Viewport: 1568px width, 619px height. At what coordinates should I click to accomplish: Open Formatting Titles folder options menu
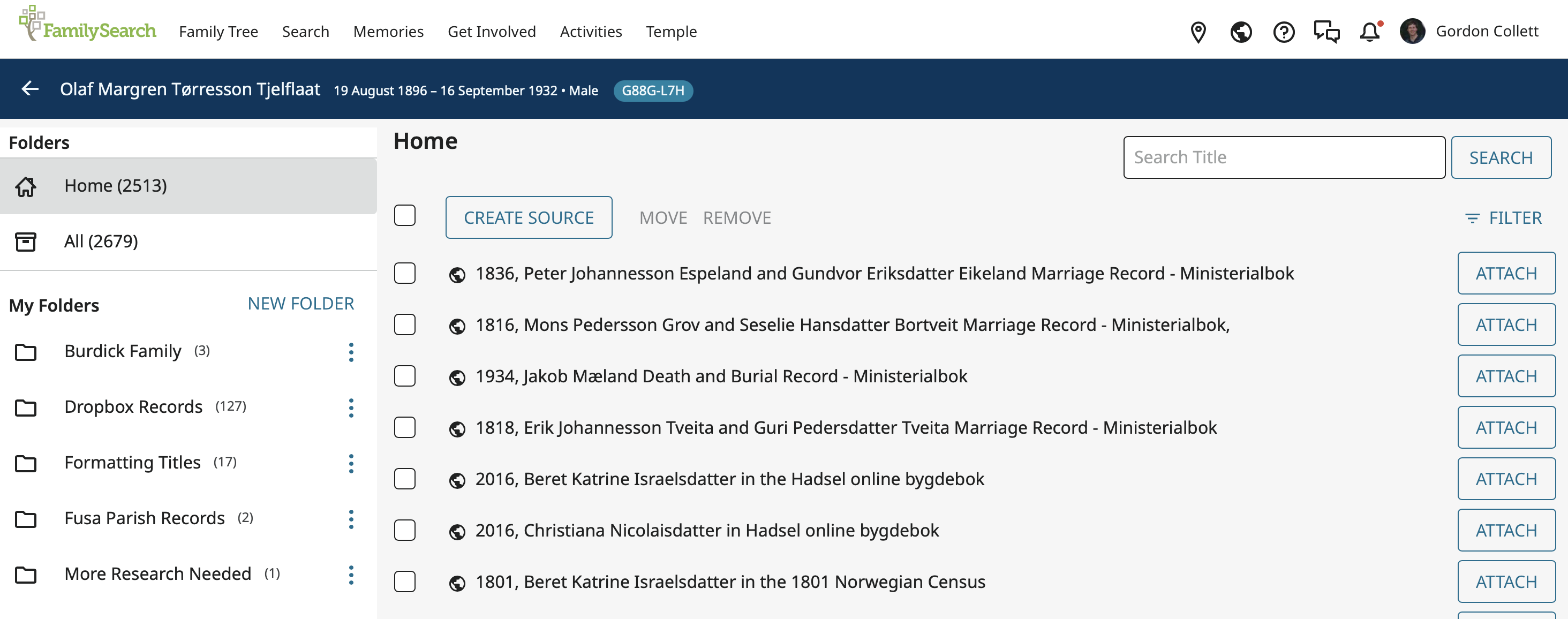351,463
